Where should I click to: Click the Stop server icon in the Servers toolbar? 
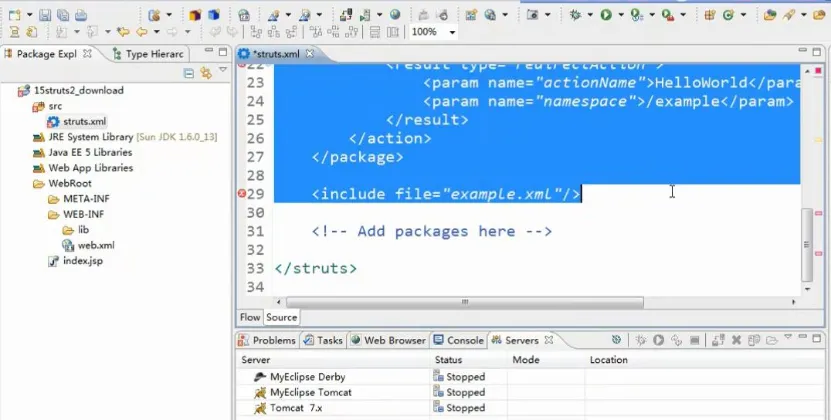click(x=694, y=340)
